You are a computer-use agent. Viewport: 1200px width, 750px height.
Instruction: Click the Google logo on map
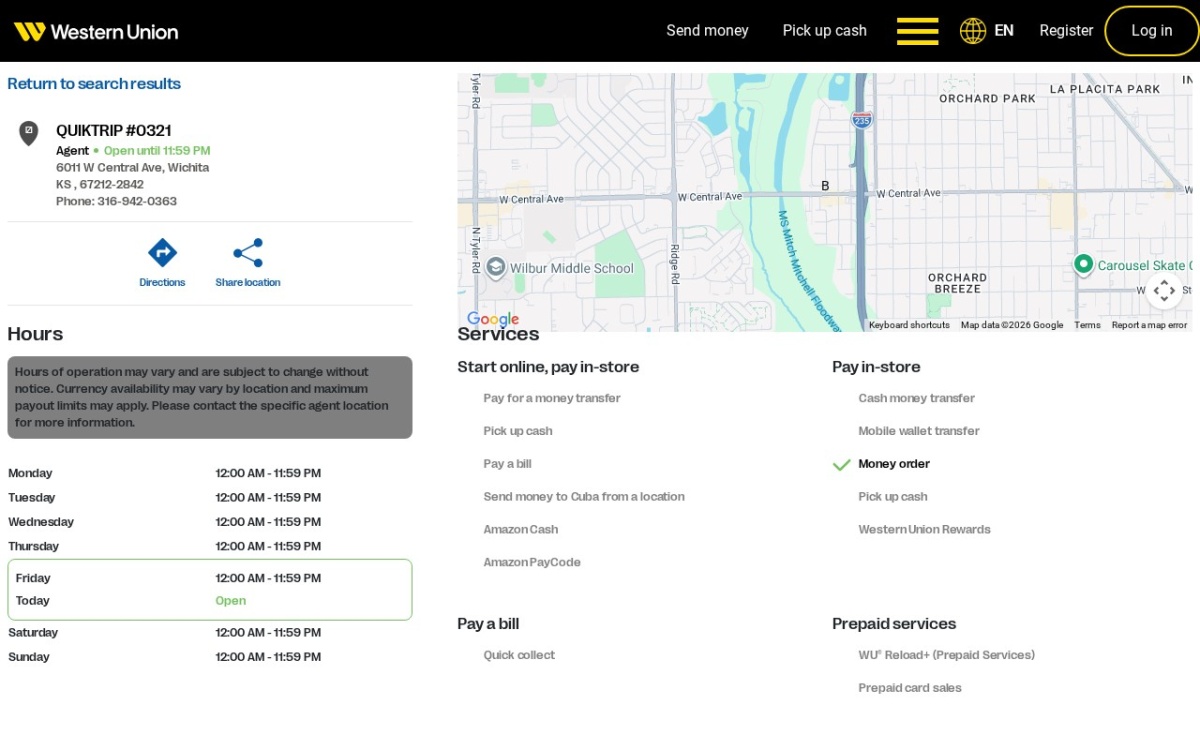[x=493, y=320]
